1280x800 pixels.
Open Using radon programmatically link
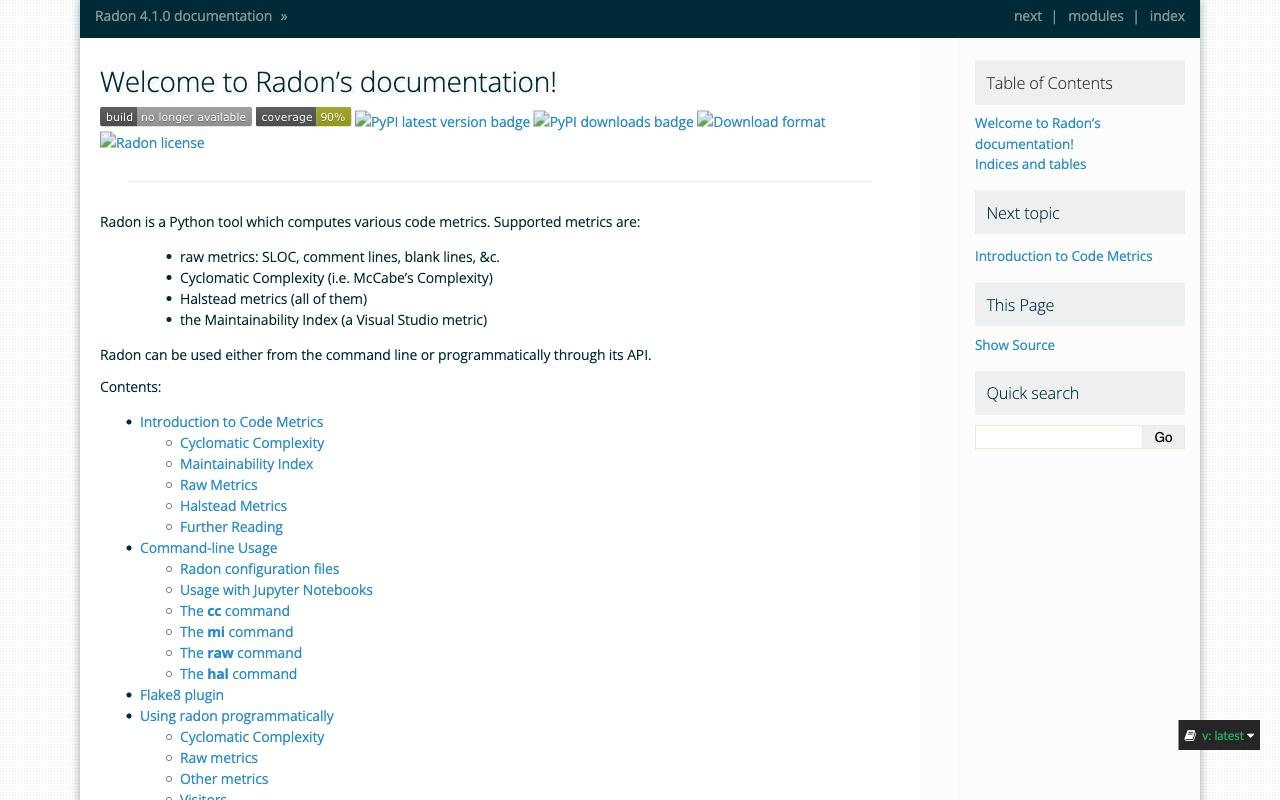(236, 716)
